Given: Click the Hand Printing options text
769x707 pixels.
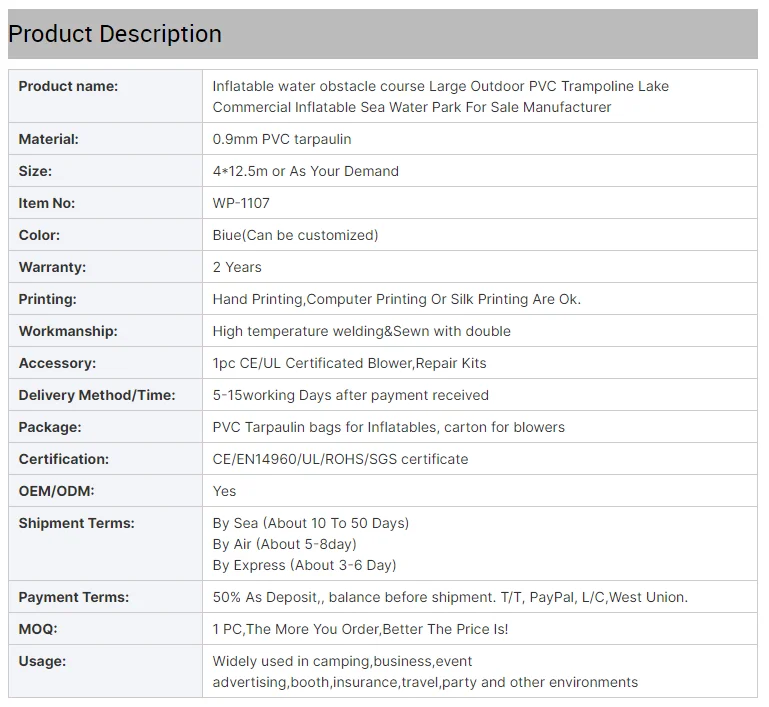Looking at the screenshot, I should 396,299.
